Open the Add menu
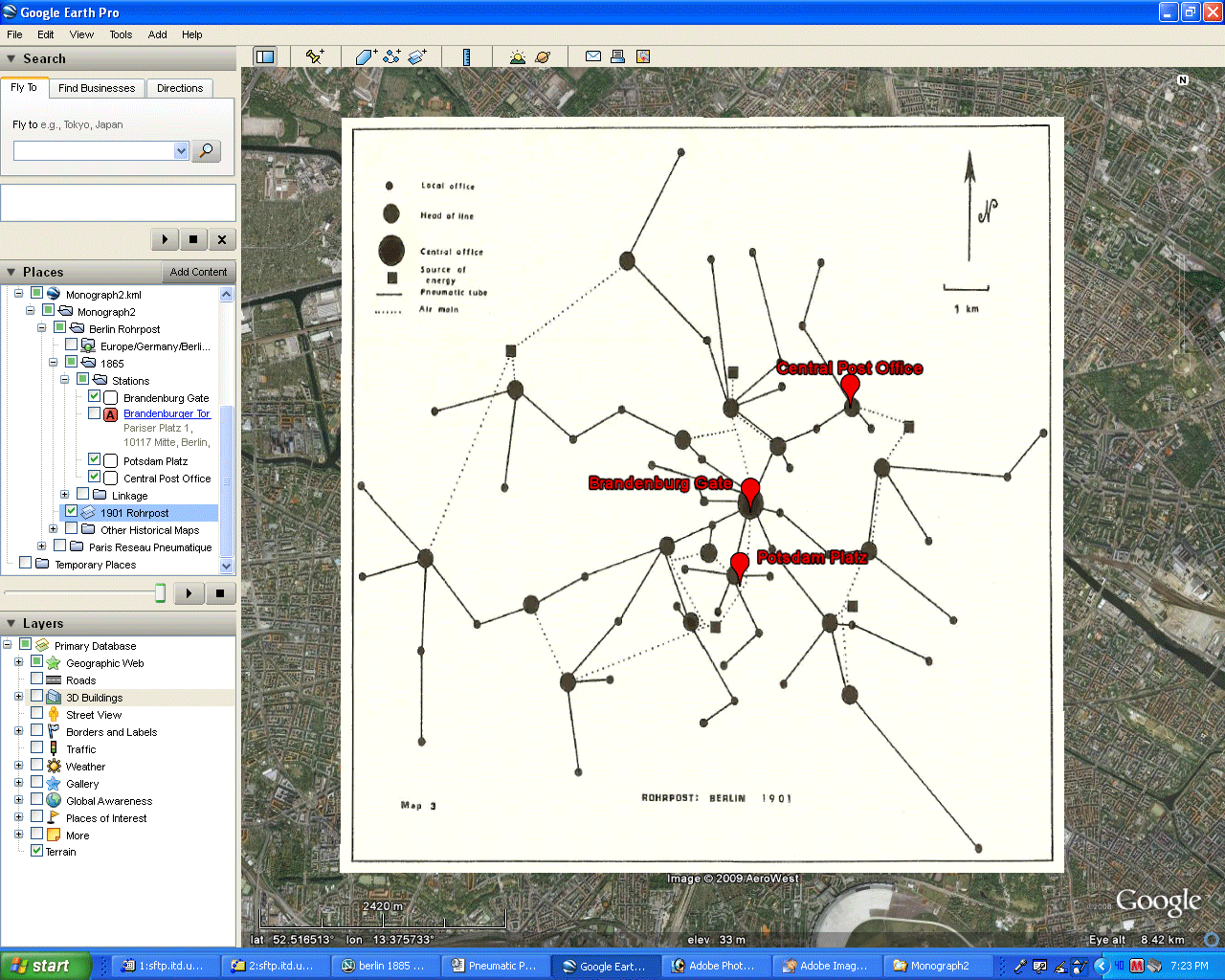The height and width of the screenshot is (980, 1225). [158, 34]
